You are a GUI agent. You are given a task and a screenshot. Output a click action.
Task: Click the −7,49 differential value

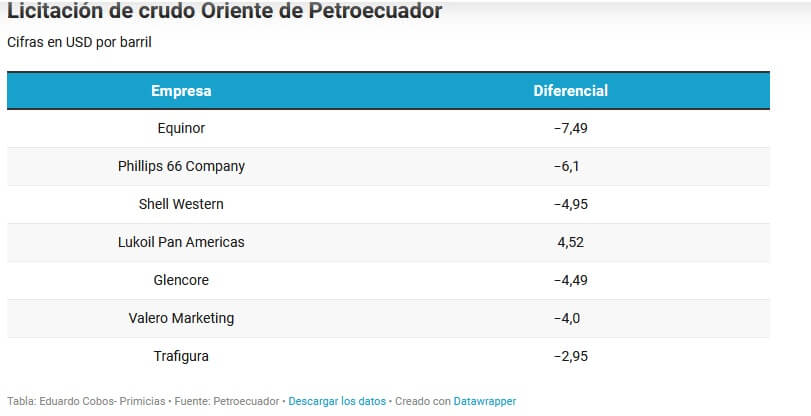click(x=570, y=128)
